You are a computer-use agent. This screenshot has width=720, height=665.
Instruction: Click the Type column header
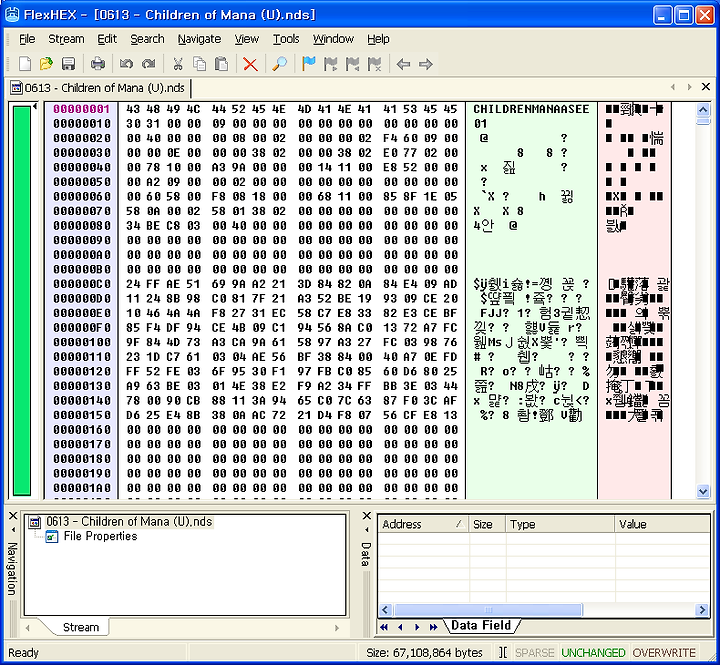(560, 524)
